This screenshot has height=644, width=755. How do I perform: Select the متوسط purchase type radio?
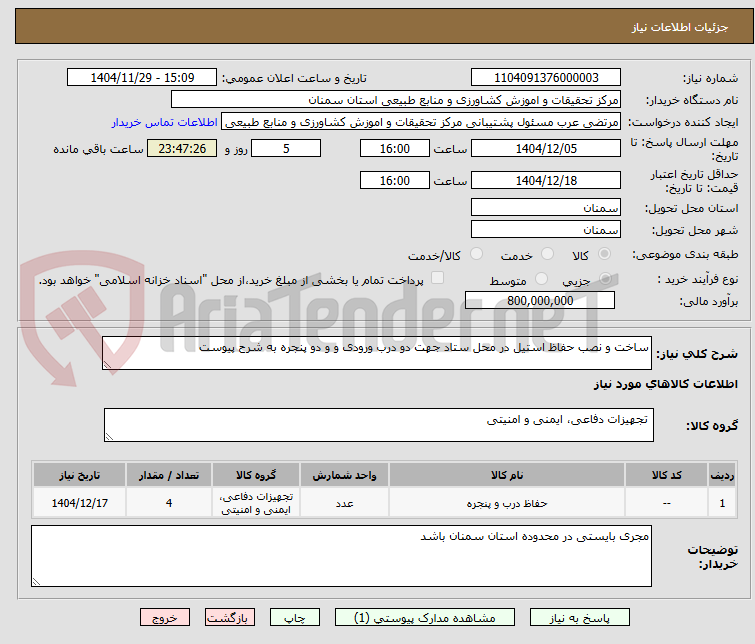(541, 278)
